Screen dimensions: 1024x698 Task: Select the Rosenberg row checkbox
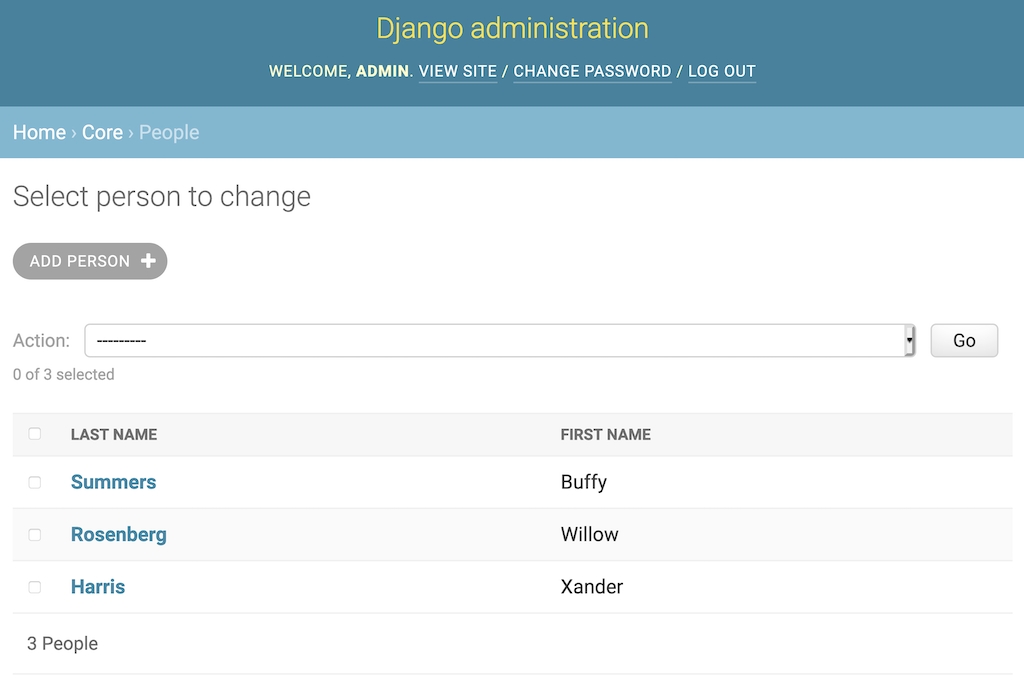(35, 535)
